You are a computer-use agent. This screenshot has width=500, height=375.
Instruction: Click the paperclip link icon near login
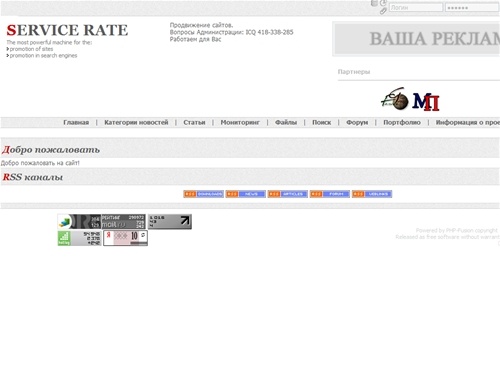(x=383, y=11)
